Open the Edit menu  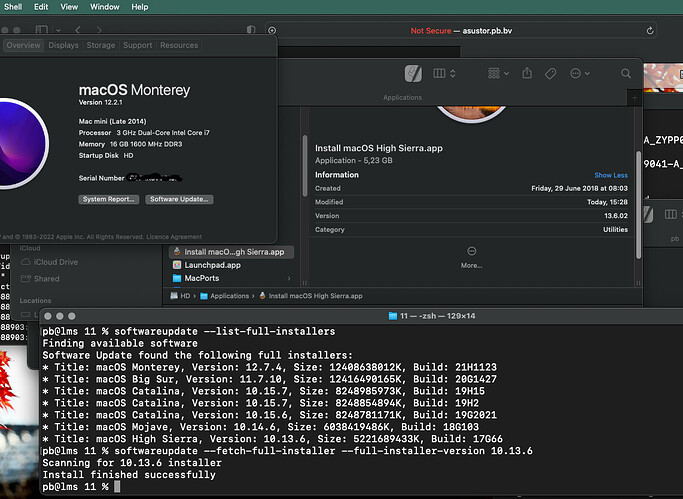[41, 7]
